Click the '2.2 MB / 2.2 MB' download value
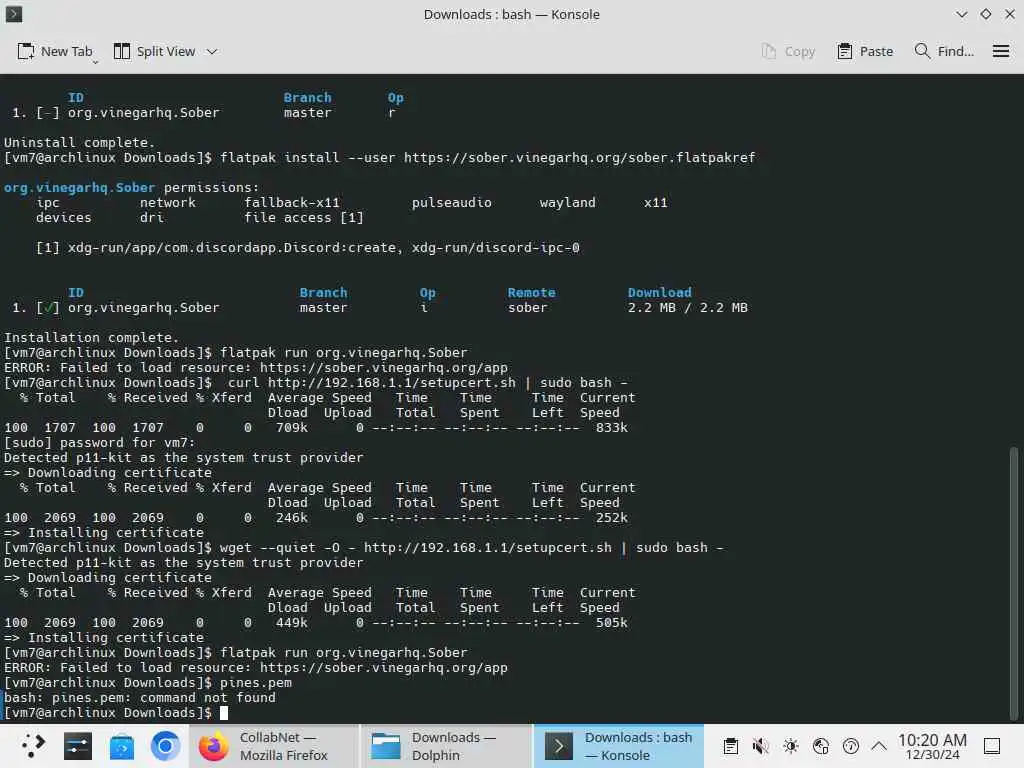 tap(688, 308)
